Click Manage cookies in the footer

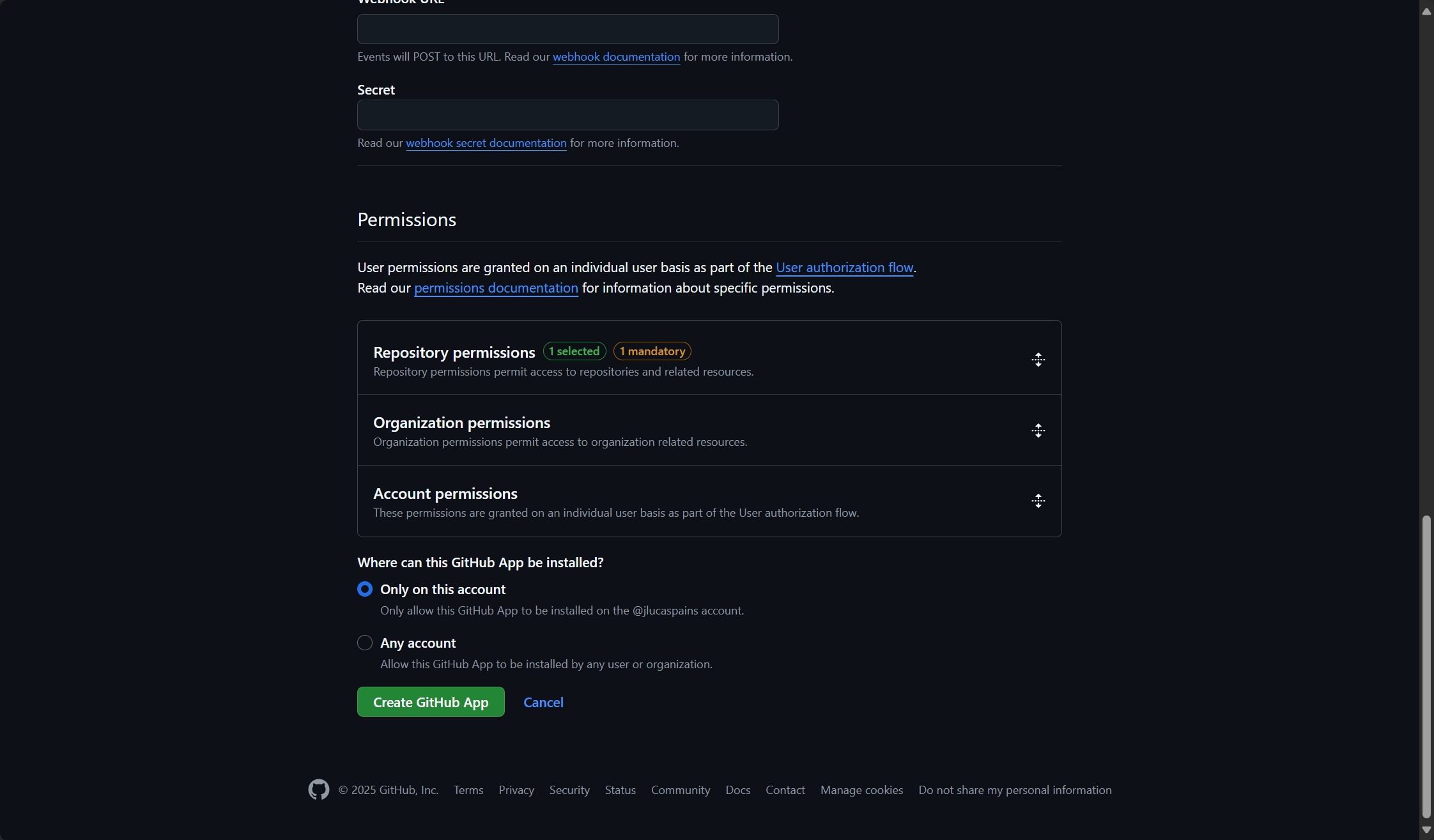point(861,790)
